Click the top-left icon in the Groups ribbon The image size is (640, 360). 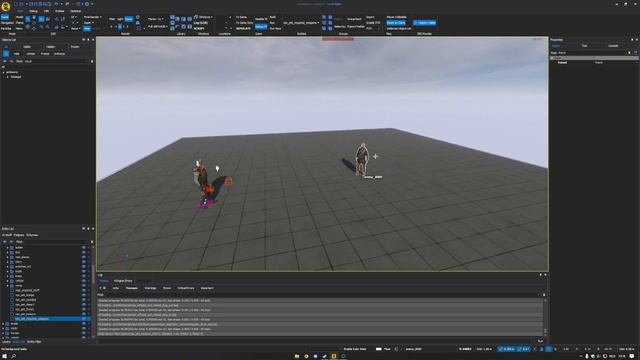click(324, 18)
